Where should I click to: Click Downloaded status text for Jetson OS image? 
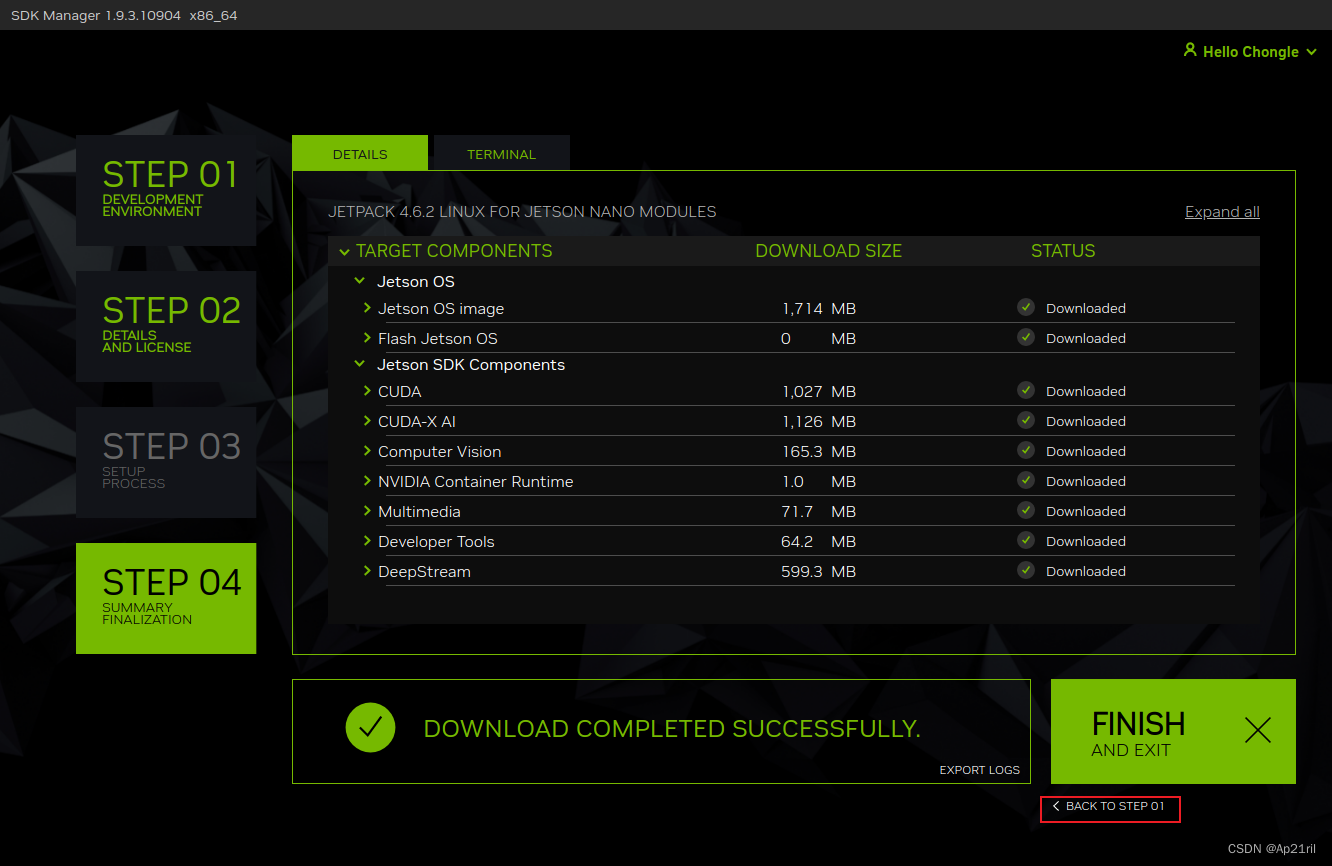point(1086,308)
